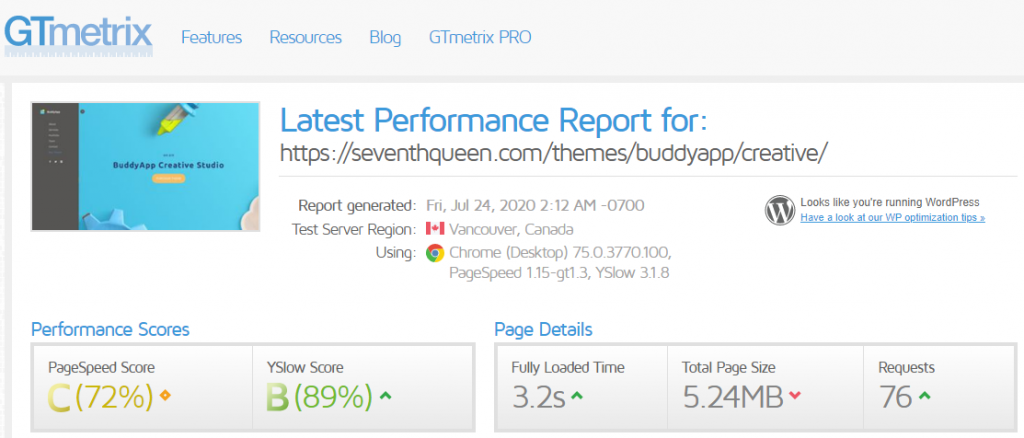Image resolution: width=1024 pixels, height=438 pixels.
Task: Click the PageSpeed Score orange diamond indicator
Action: point(165,395)
